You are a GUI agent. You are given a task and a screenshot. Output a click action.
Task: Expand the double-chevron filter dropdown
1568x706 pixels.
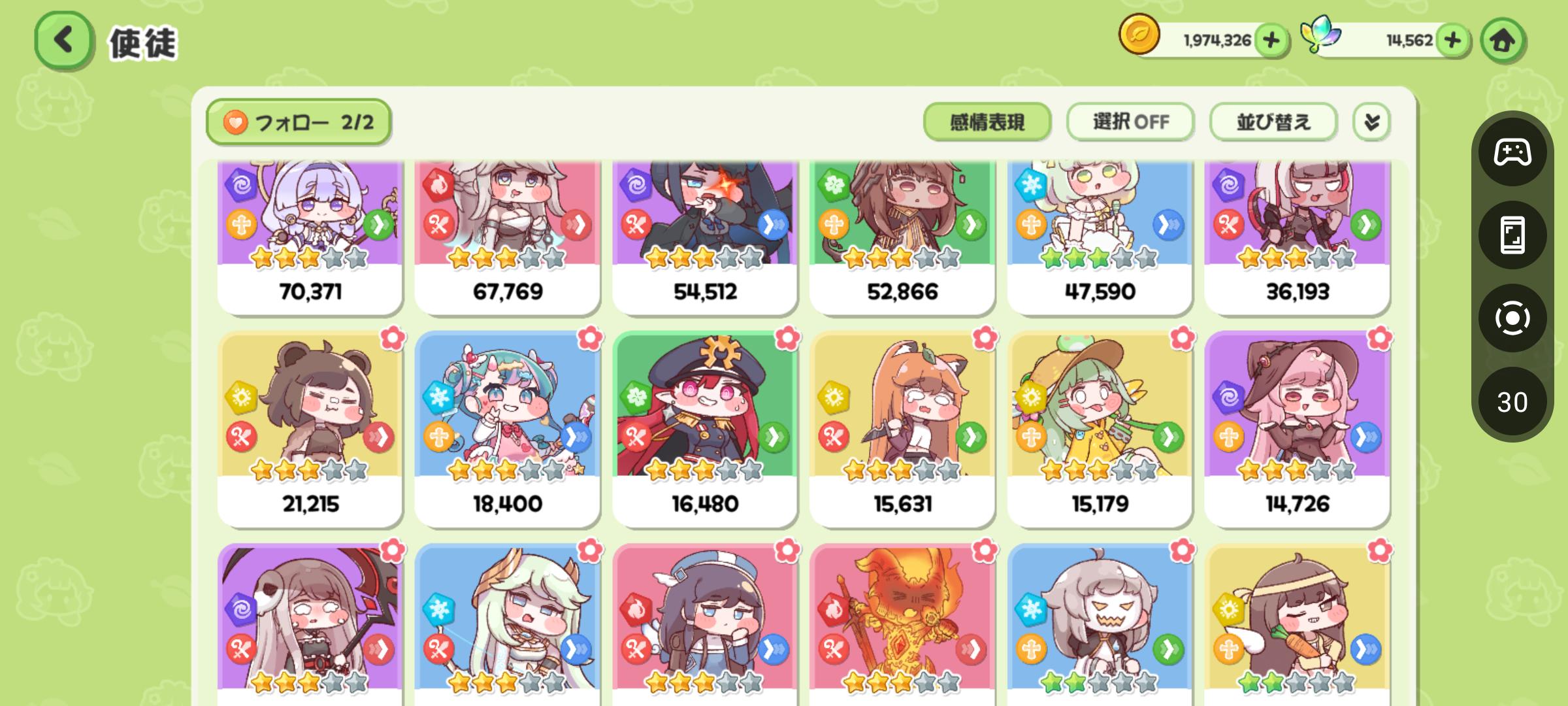pos(1371,122)
